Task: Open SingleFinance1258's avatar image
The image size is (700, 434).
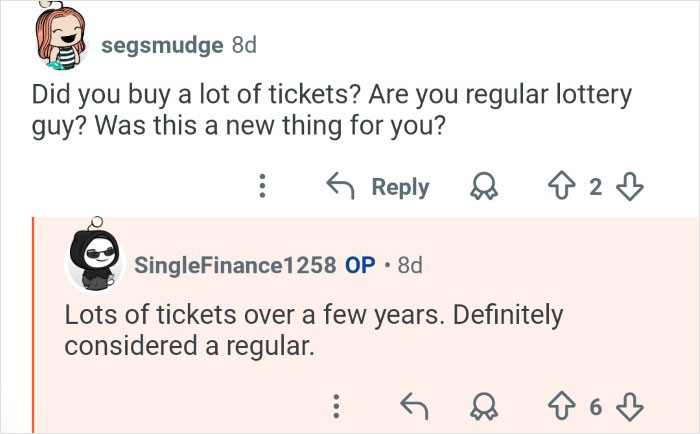Action: tap(95, 262)
